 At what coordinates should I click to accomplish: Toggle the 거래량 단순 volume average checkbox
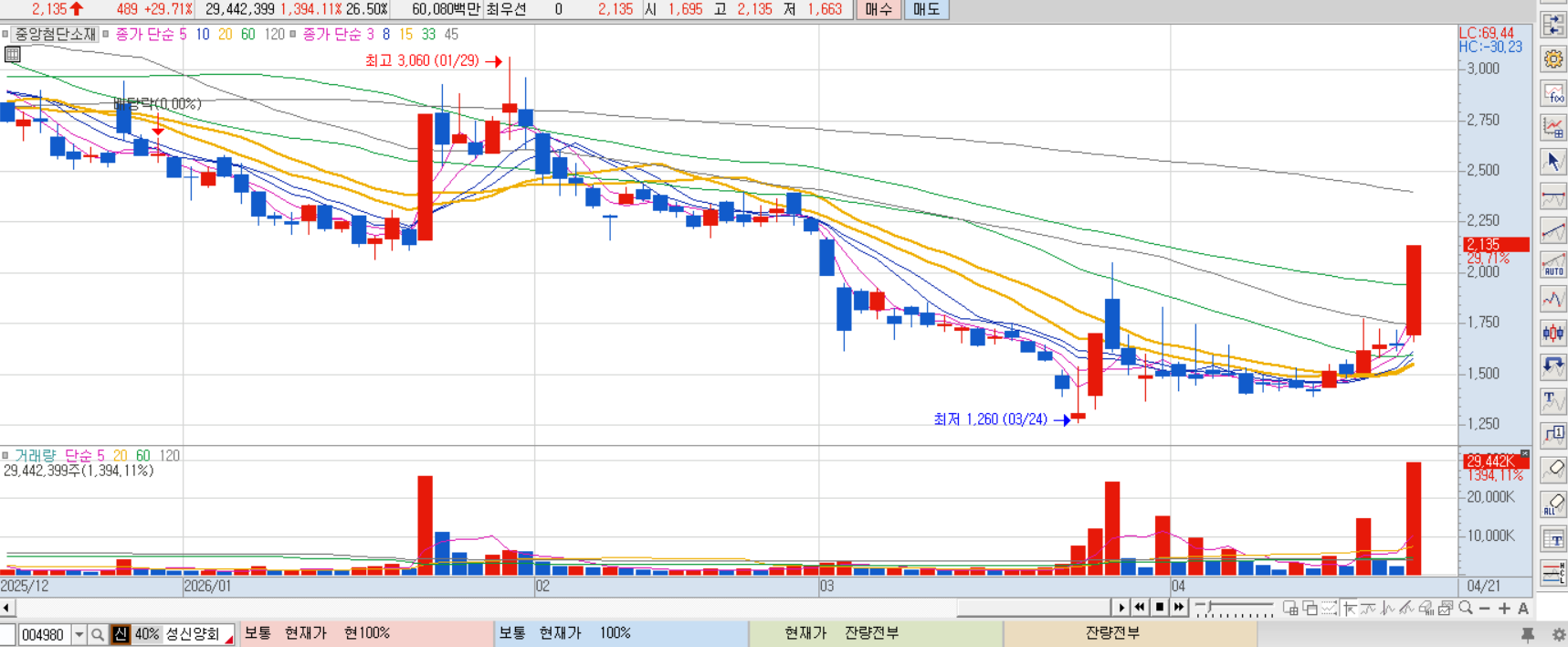point(5,455)
